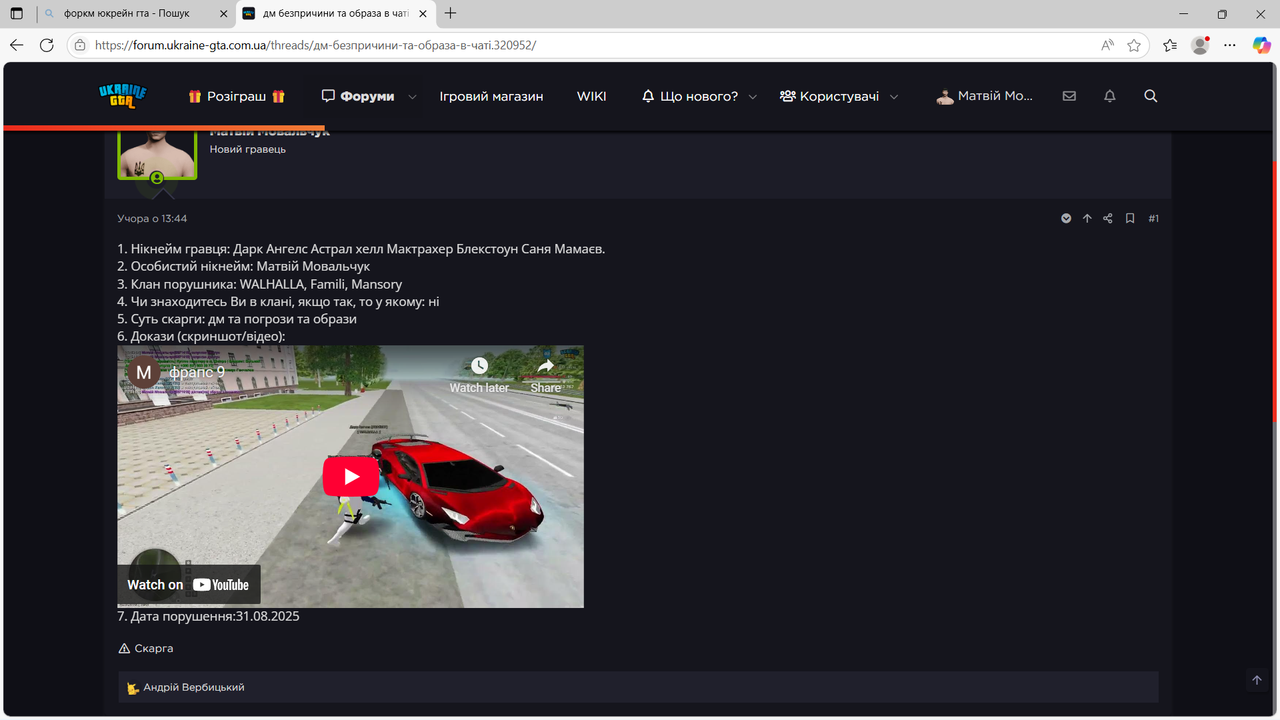Click the line '5. Суть скарги: дм та погрози та образи'
The image size is (1280, 720).
237,319
